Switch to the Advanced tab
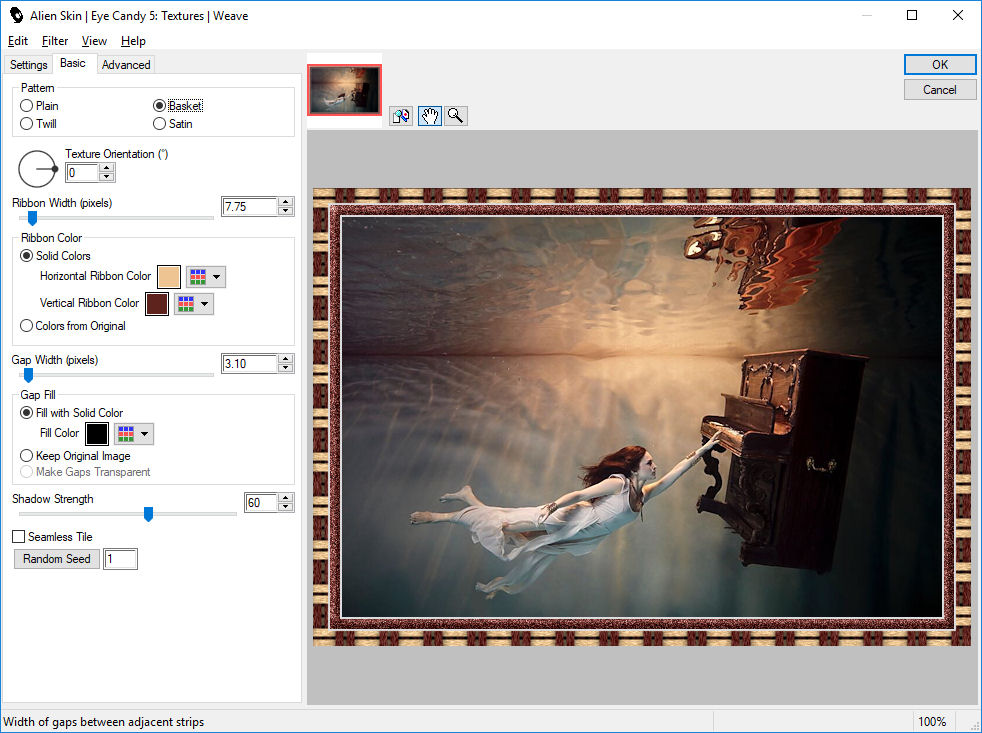 point(126,65)
